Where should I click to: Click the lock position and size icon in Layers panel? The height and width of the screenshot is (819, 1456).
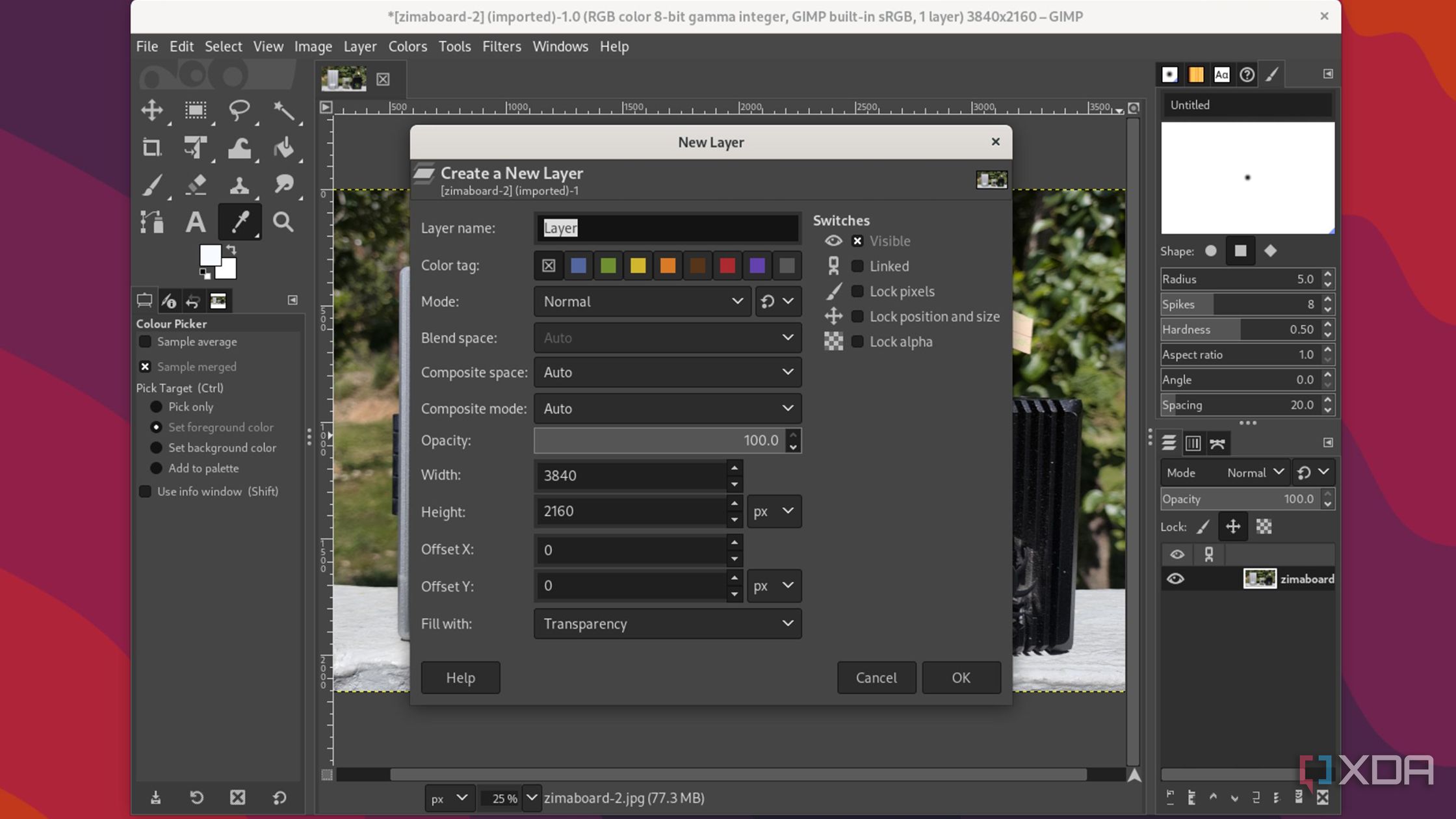click(1233, 526)
